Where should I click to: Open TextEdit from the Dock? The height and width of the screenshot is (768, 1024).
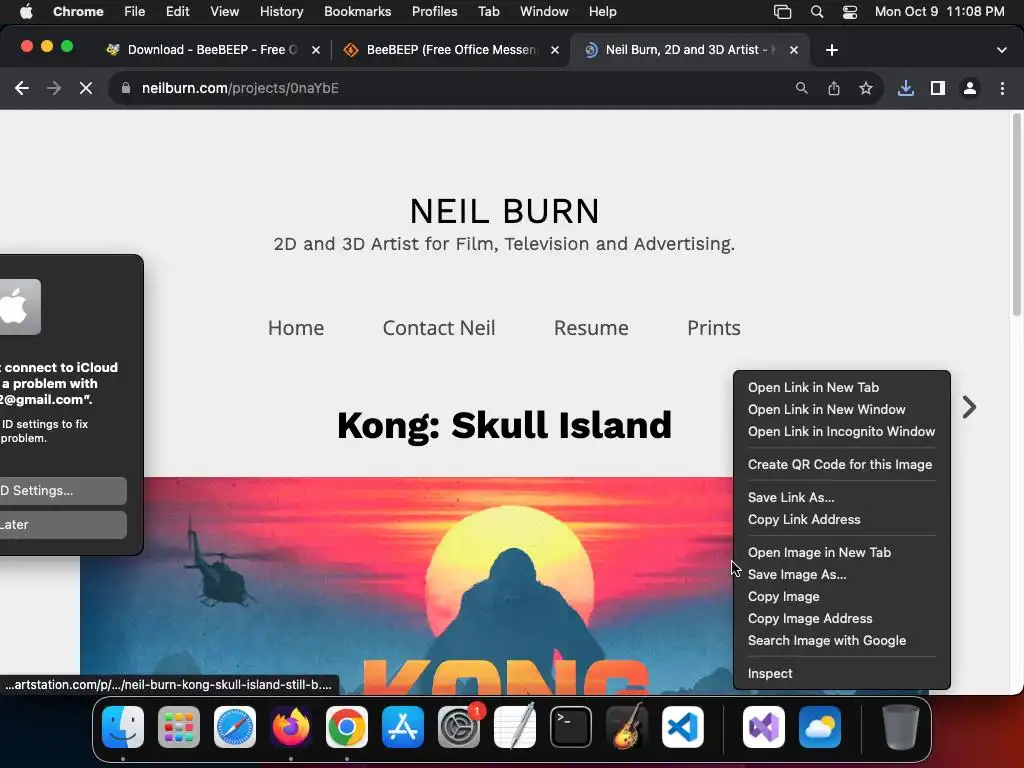515,727
